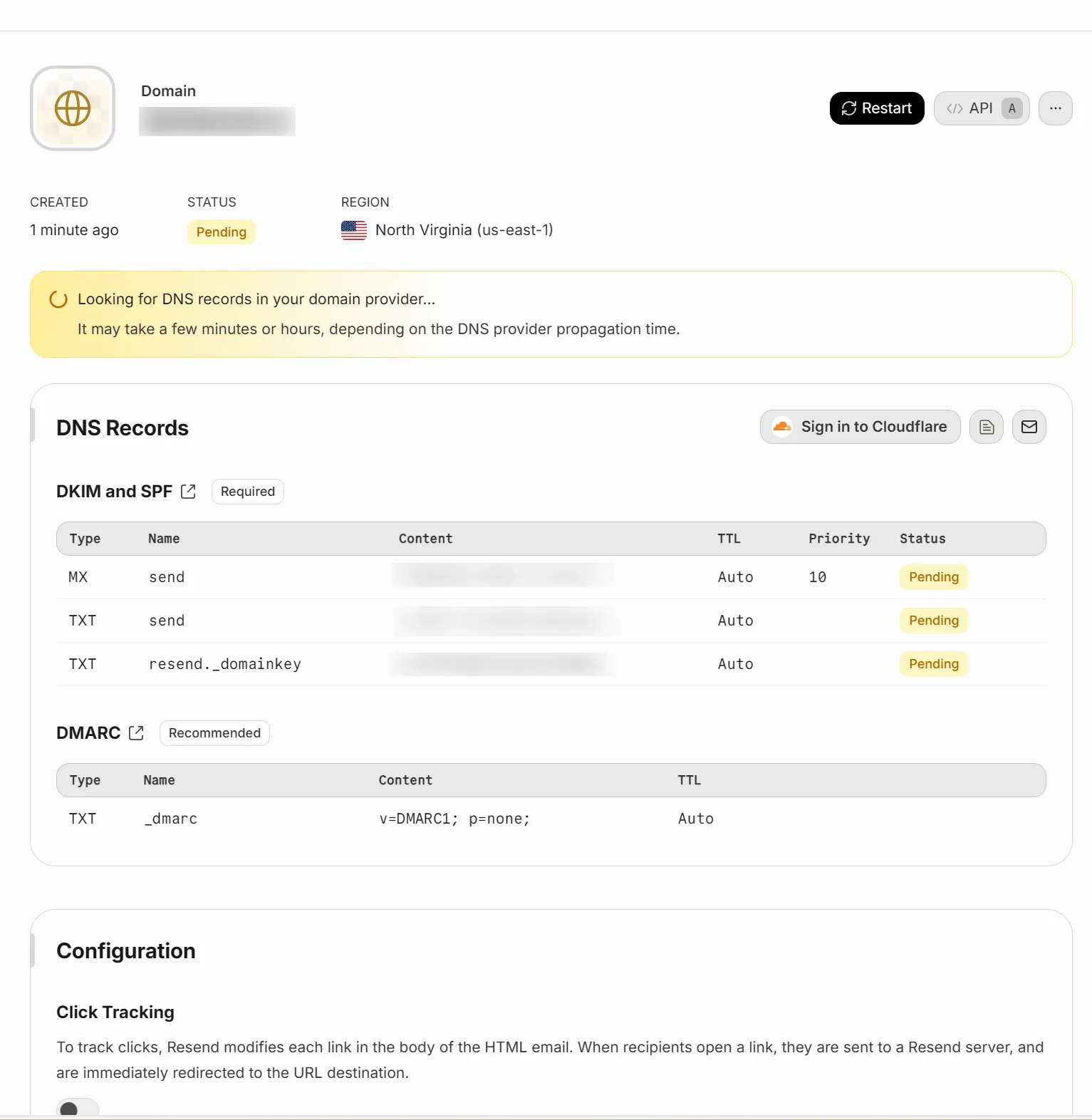
Task: Click the resend._domainkey record name
Action: point(225,664)
